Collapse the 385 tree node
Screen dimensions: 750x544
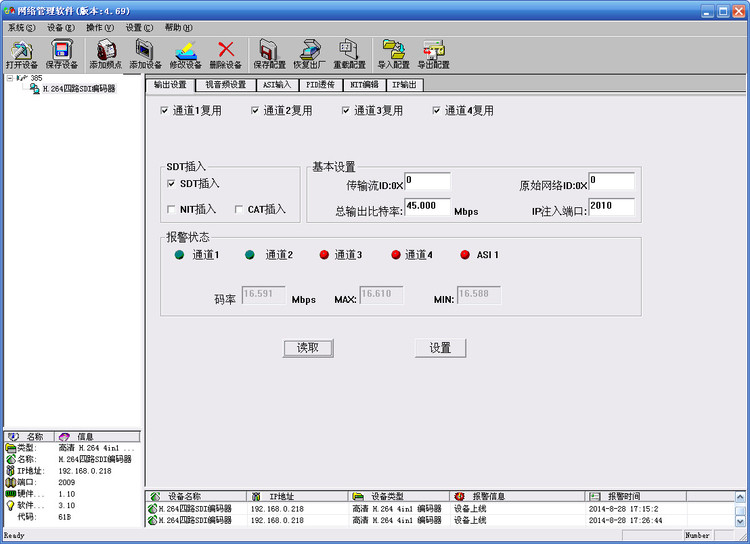[x=10, y=78]
